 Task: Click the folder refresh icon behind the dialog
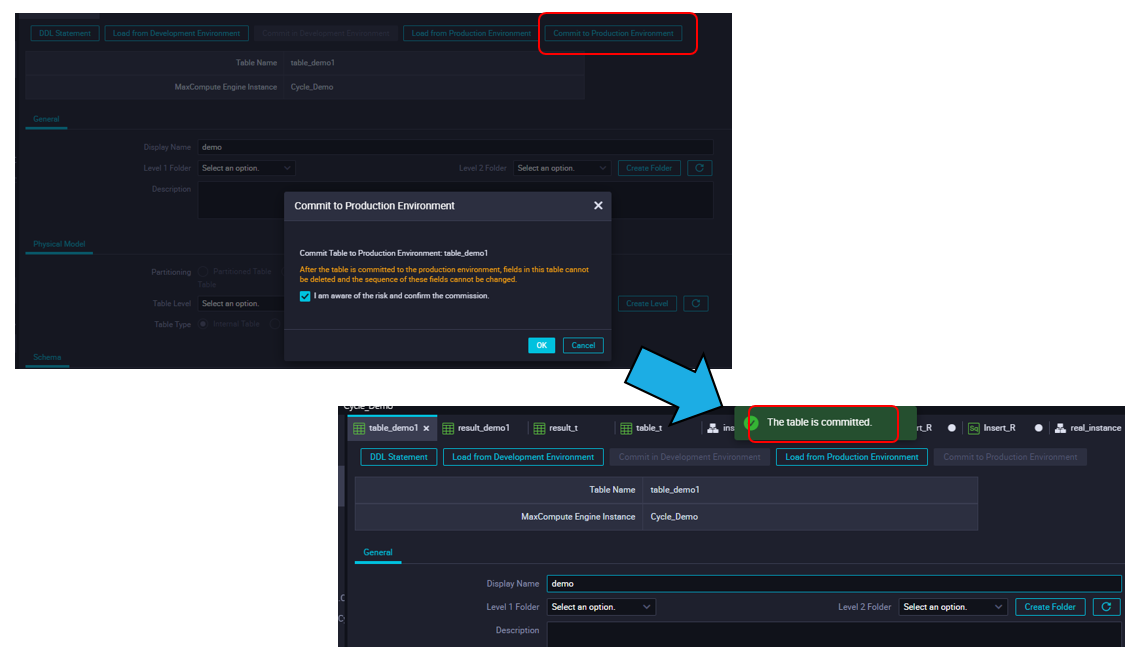pyautogui.click(x=699, y=168)
